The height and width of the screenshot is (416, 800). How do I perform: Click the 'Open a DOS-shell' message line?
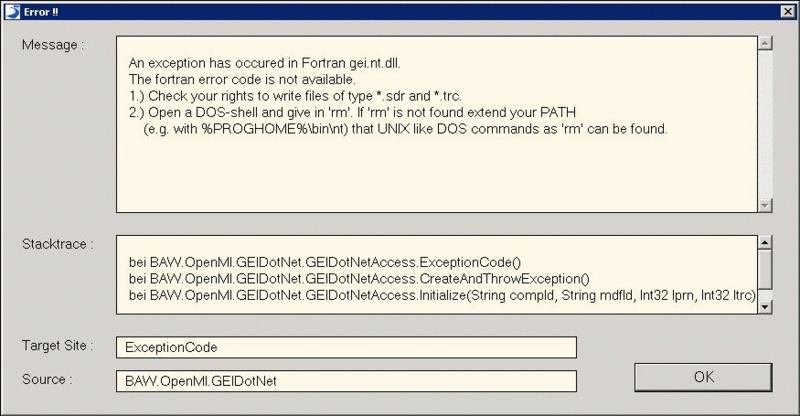tap(352, 112)
